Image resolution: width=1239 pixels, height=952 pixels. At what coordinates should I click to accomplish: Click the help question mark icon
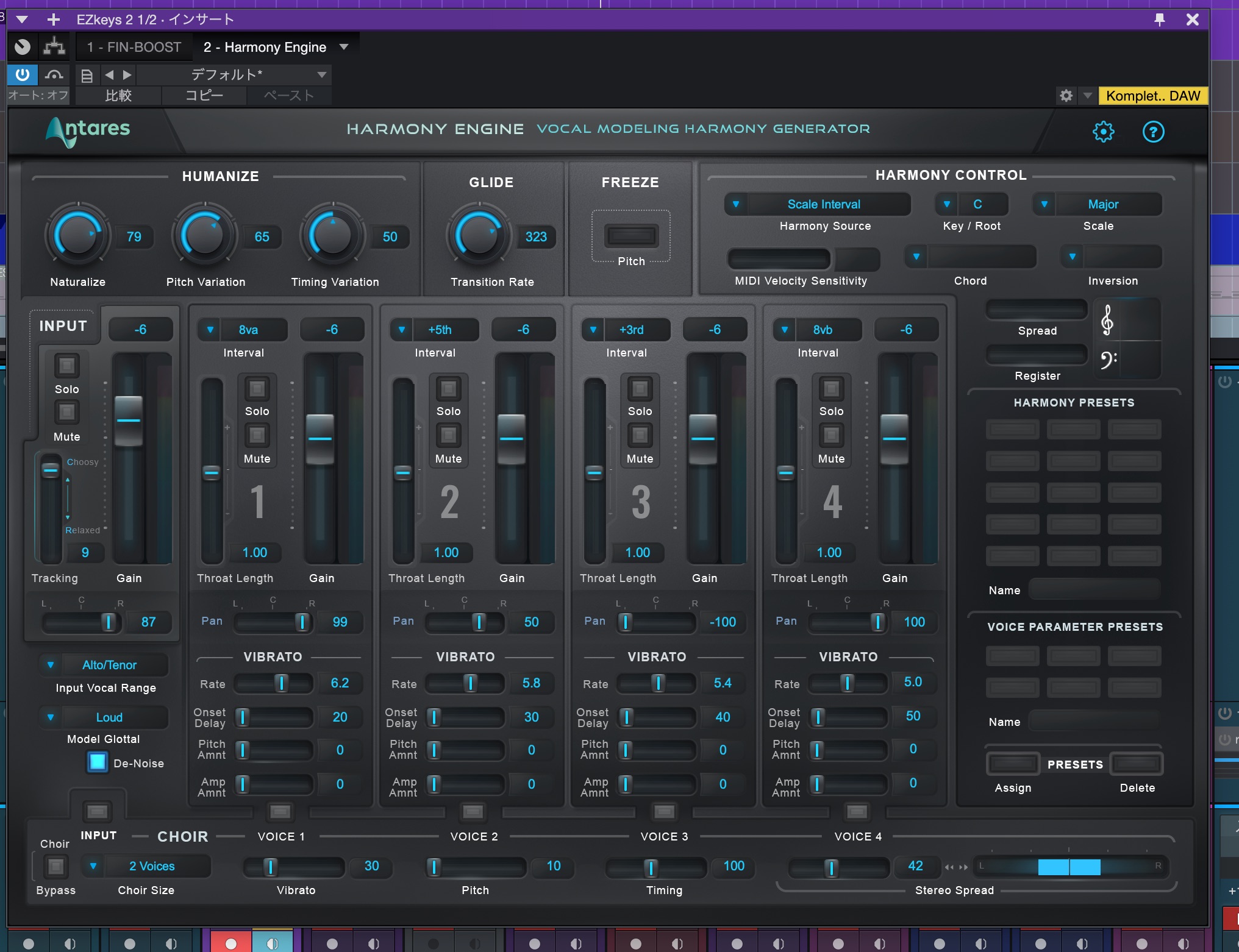(1153, 132)
